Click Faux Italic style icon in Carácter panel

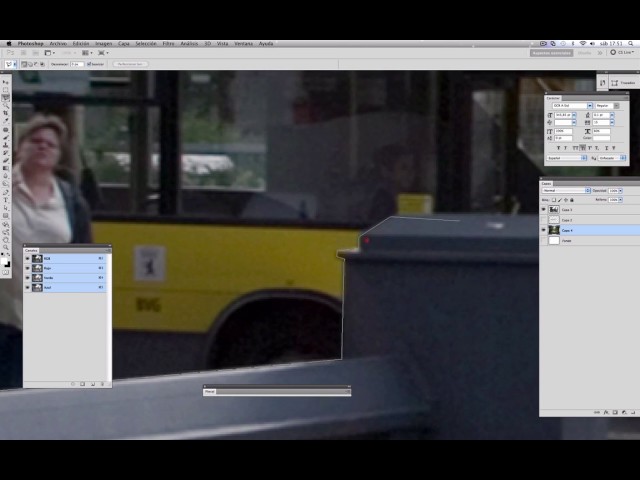(x=566, y=148)
